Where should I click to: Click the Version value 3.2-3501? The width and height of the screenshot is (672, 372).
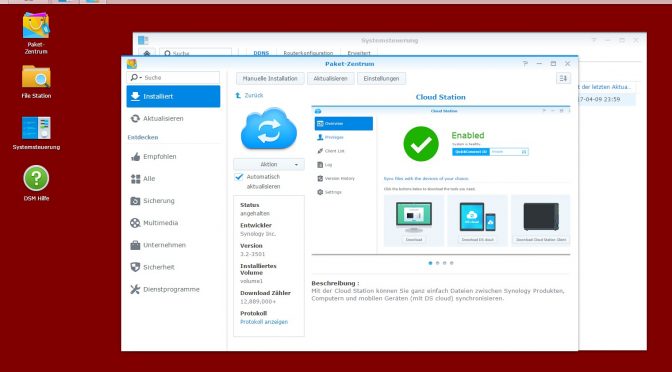click(x=252, y=254)
